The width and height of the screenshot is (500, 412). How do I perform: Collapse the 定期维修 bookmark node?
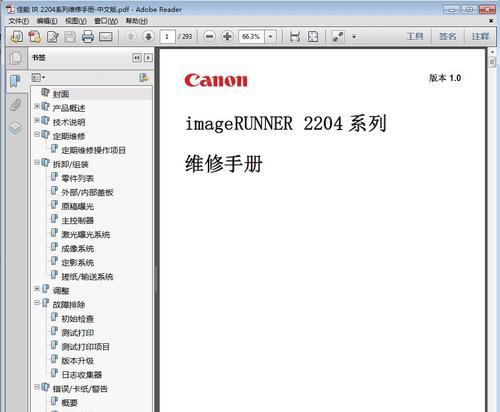37,134
